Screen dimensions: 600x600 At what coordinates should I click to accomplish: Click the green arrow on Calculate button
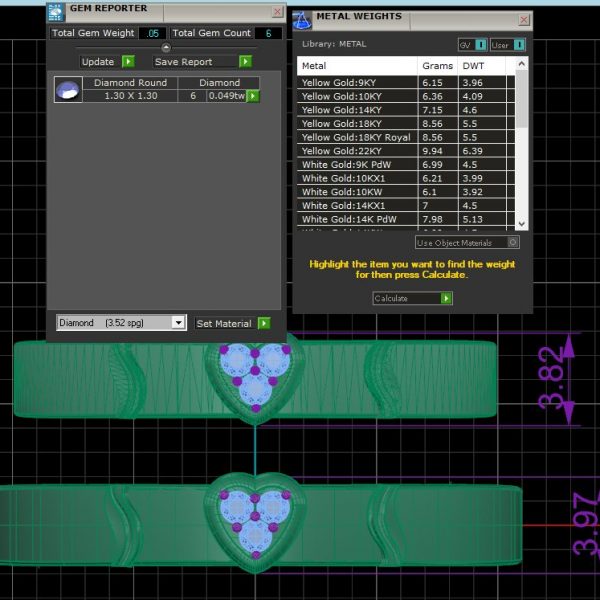pos(446,298)
